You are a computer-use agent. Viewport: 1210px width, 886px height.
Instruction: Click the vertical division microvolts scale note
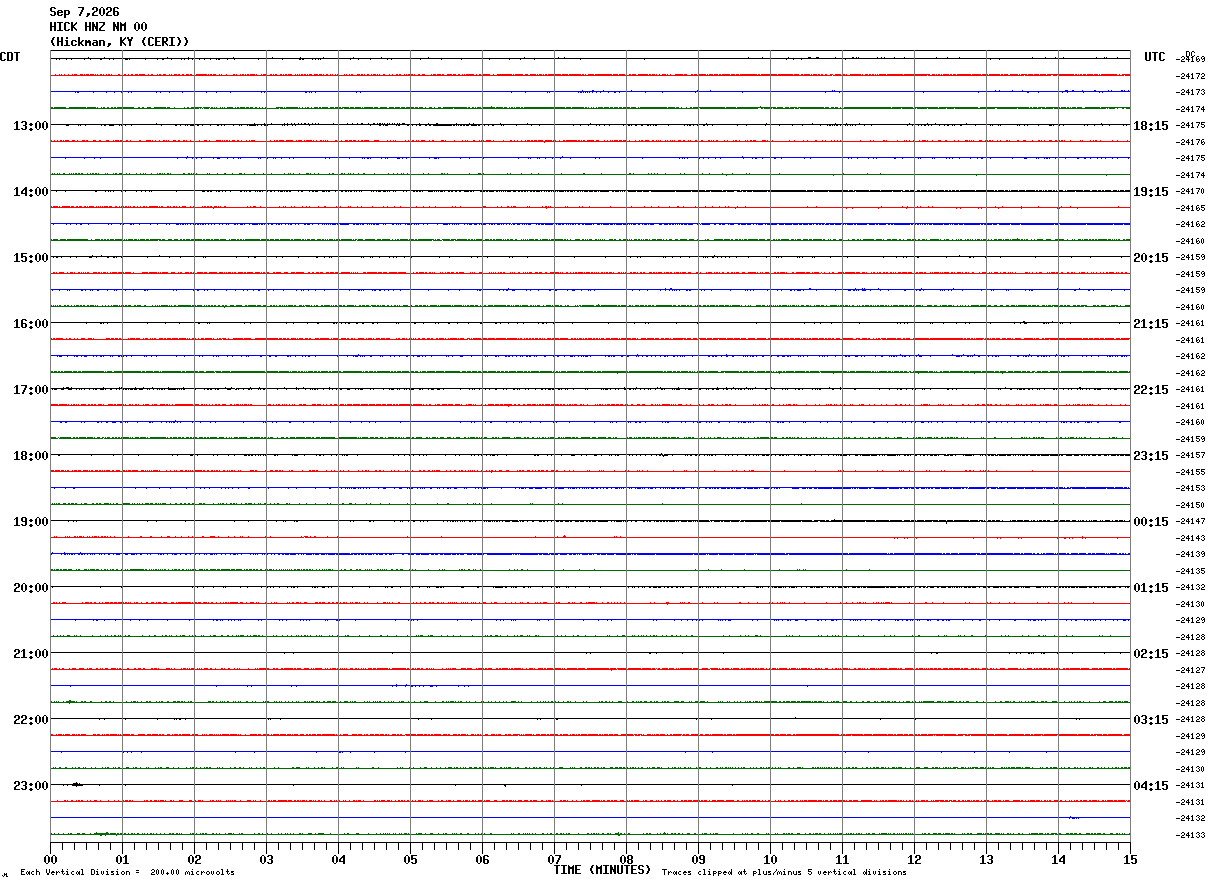[x=127, y=873]
